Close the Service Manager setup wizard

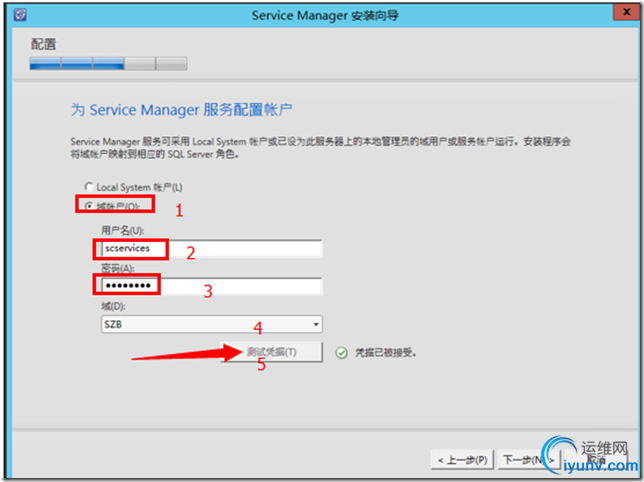point(626,12)
